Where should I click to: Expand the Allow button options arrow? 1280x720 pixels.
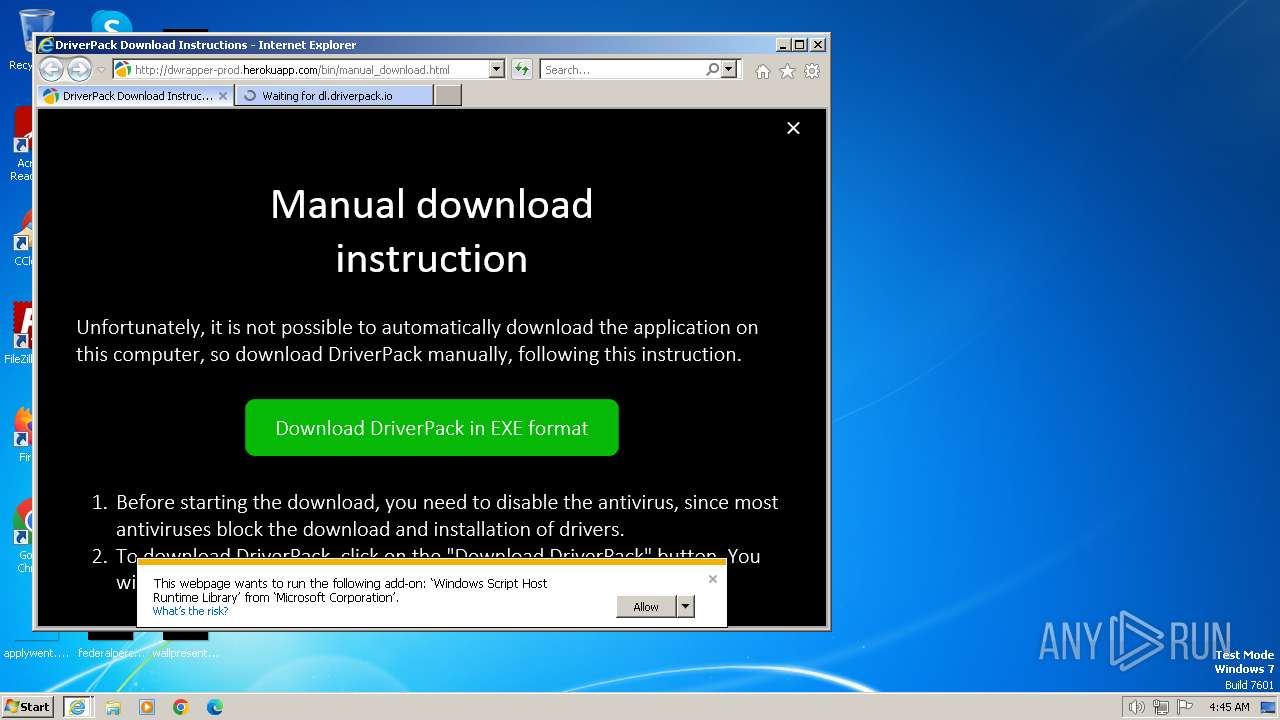685,607
